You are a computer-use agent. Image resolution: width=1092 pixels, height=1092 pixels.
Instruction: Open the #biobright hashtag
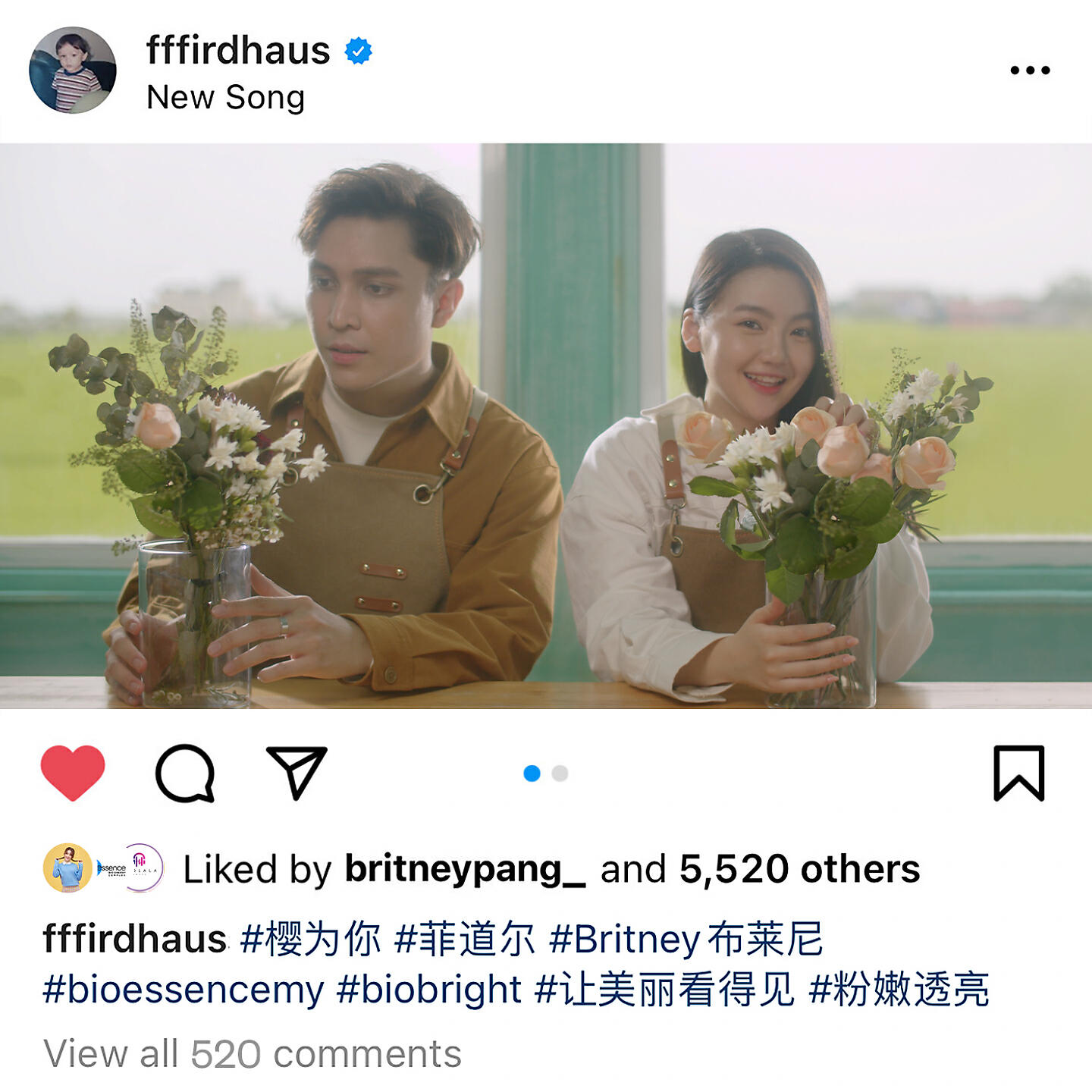[x=428, y=990]
